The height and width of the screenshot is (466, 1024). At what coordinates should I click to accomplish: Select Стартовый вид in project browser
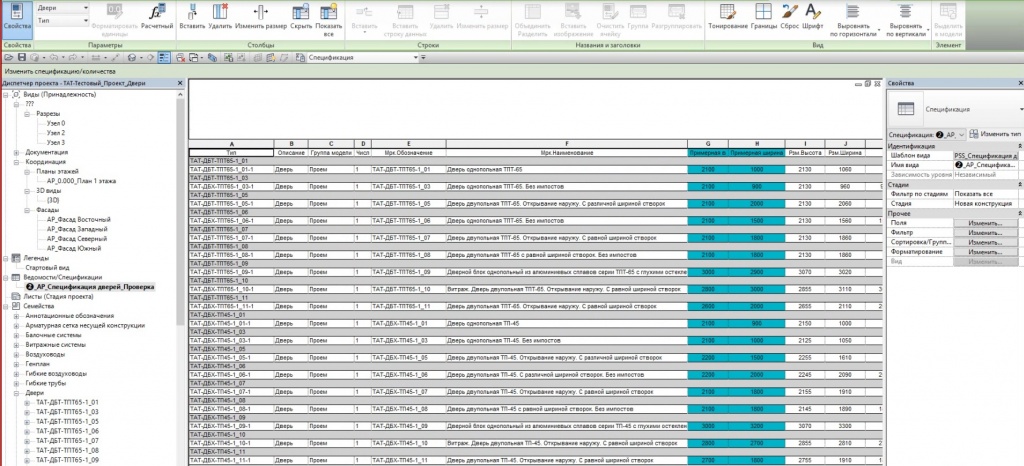click(x=46, y=268)
